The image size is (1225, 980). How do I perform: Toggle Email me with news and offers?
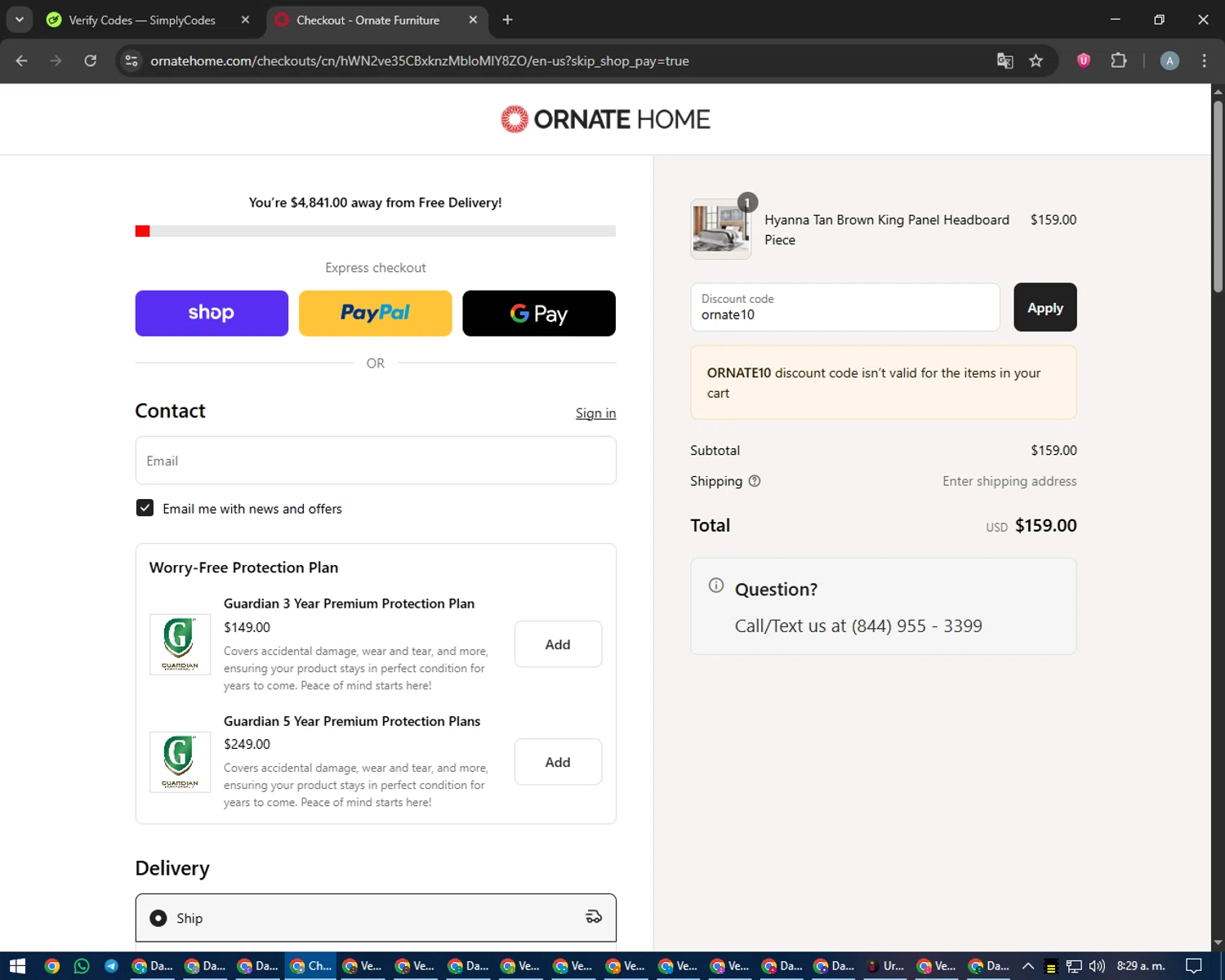pos(145,508)
